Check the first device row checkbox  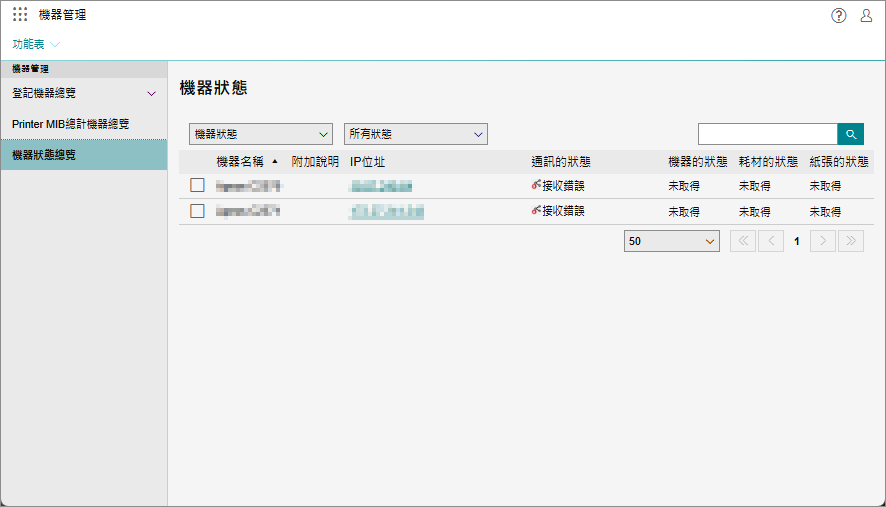197,185
